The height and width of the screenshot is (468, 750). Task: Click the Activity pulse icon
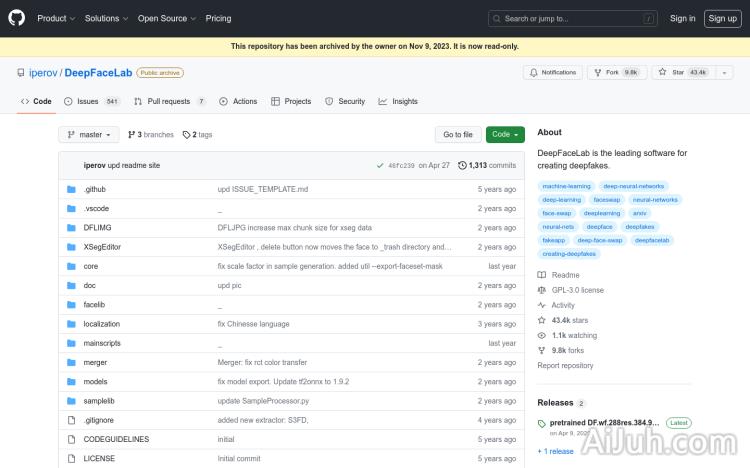[x=542, y=305]
